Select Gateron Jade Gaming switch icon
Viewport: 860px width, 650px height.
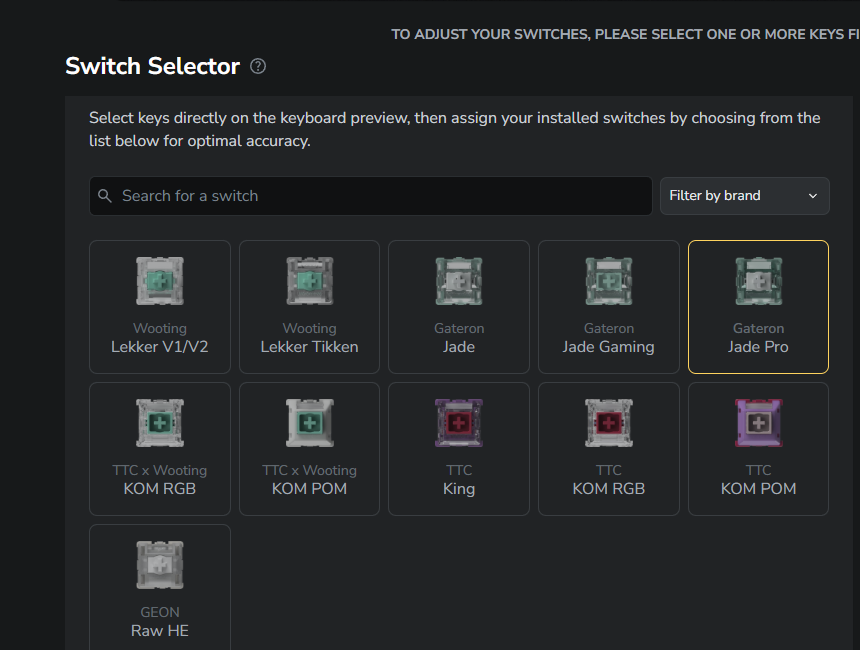click(x=609, y=281)
